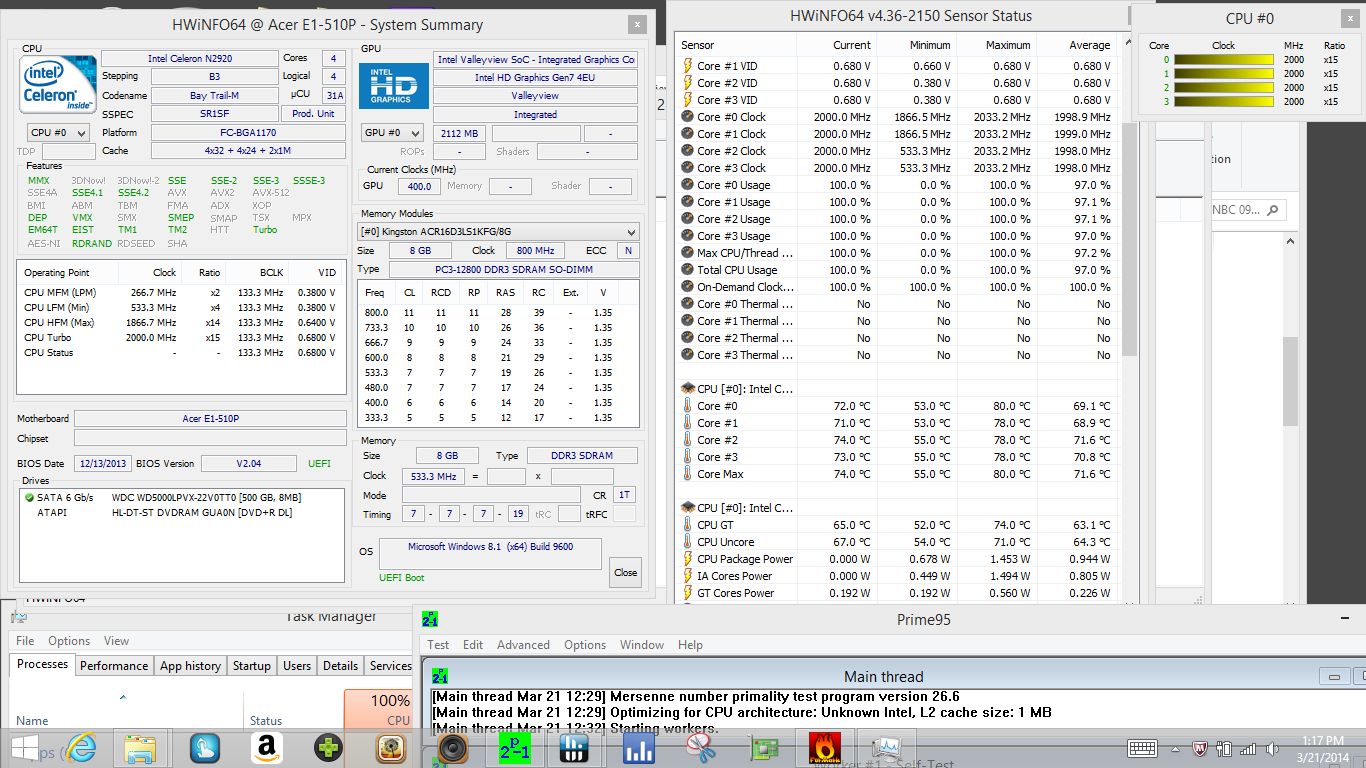Open the Test menu in Prime95

[438, 645]
